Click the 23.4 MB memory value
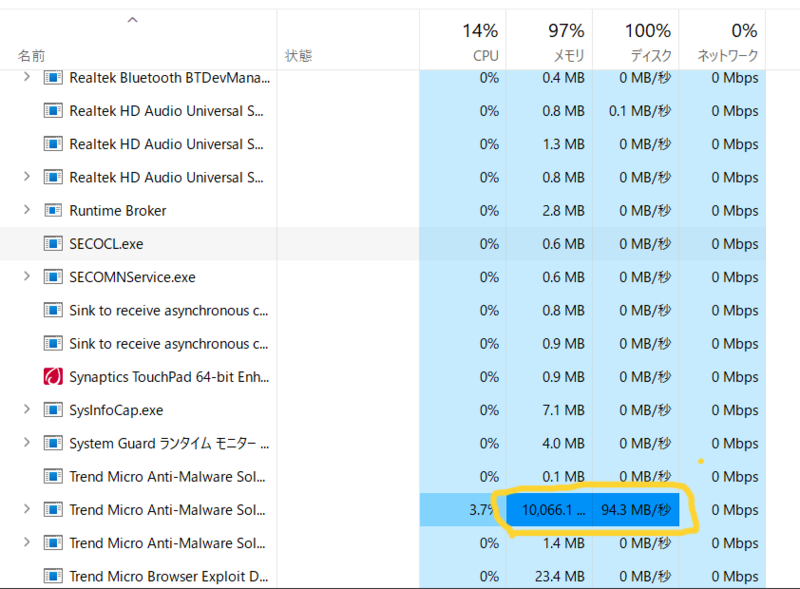The width and height of the screenshot is (800, 589). [560, 576]
